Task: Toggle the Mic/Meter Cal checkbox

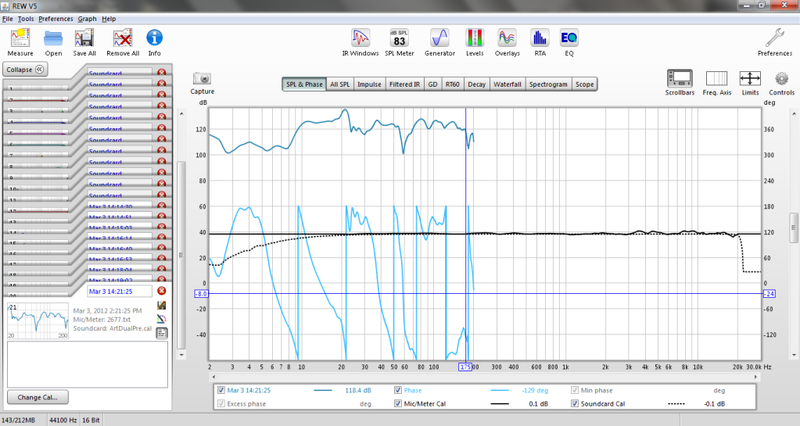Action: [x=398, y=404]
